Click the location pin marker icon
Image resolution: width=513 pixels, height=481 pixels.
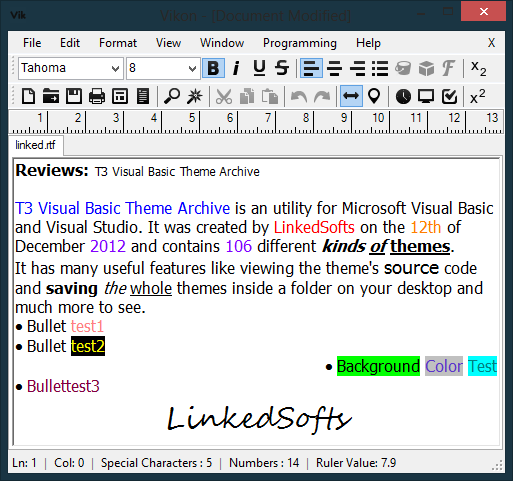tap(374, 96)
